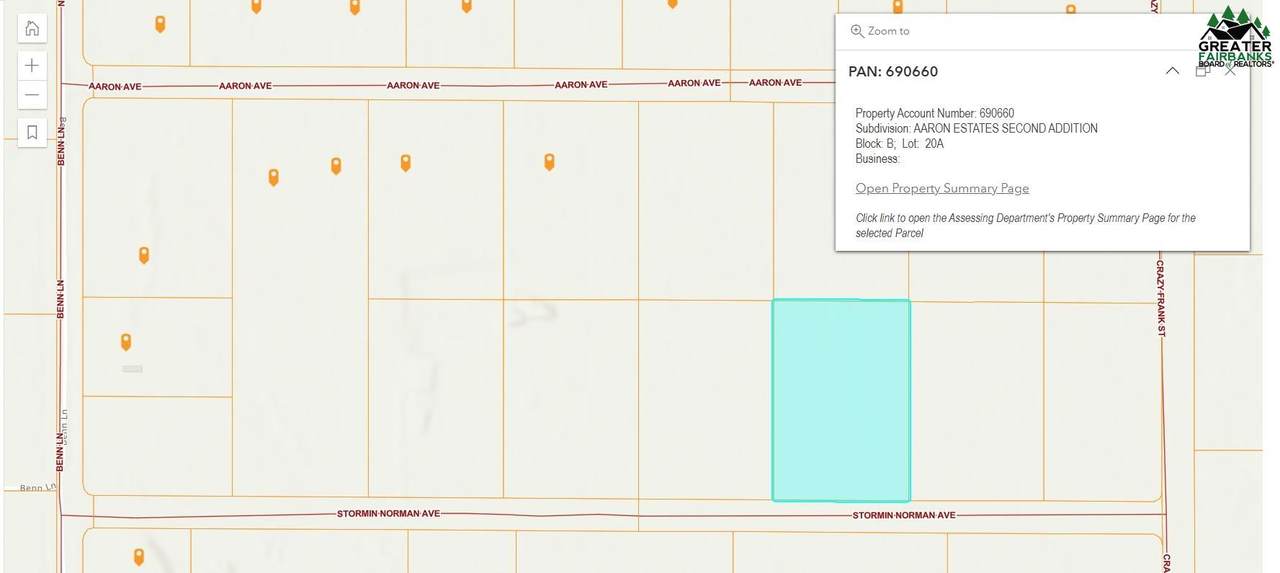1280x573 pixels.
Task: Click the Crazy Frank St road label
Action: coord(1161,298)
